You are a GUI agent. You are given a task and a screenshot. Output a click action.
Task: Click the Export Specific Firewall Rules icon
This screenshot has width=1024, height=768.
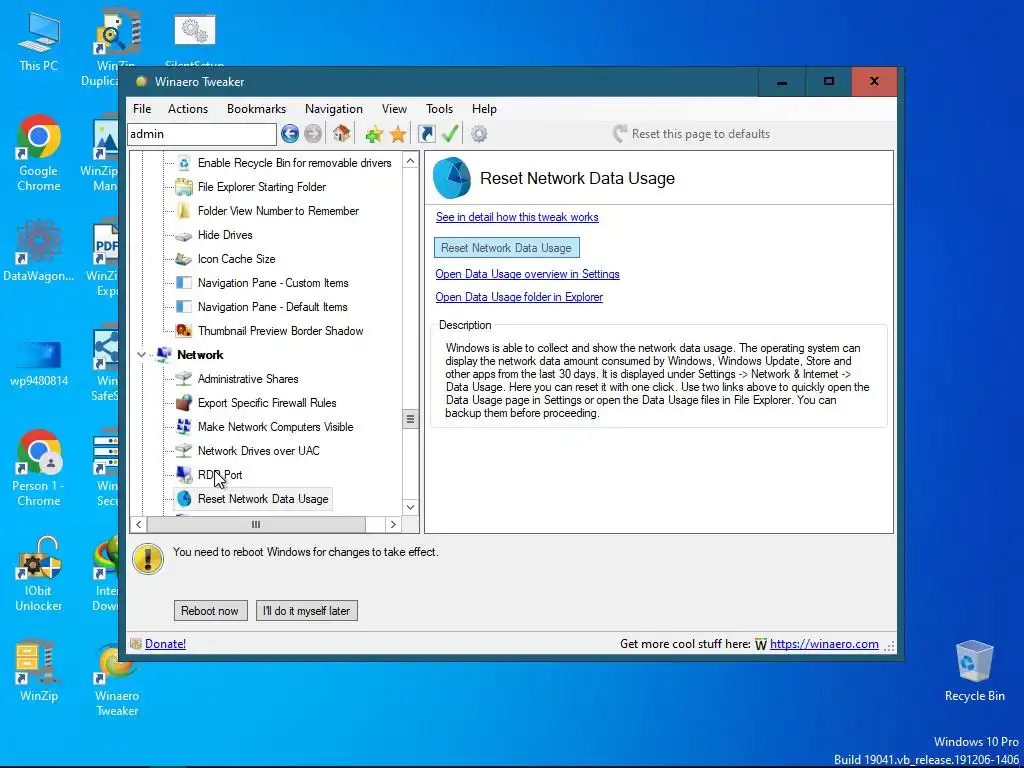point(184,402)
